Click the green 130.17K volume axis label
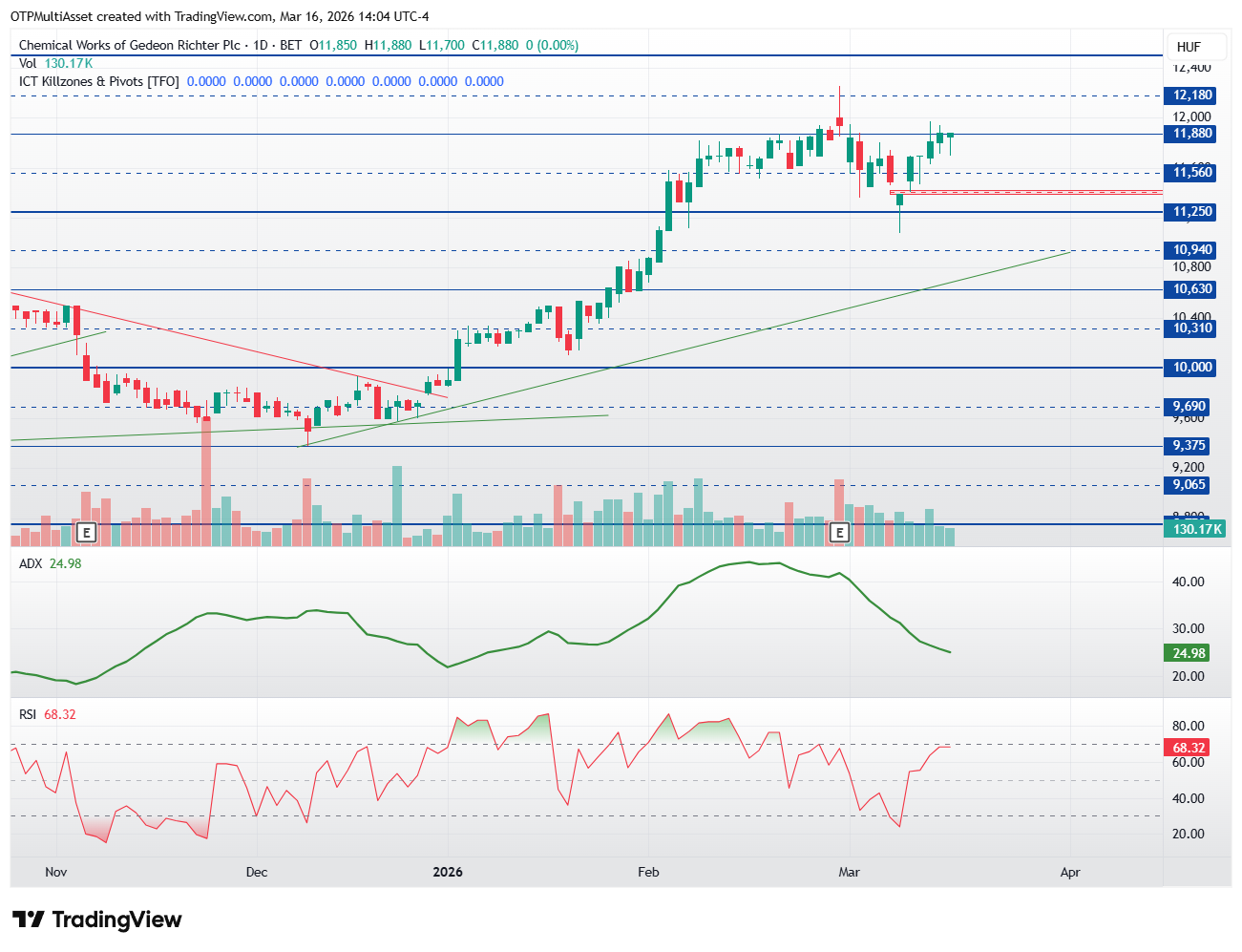 tap(1196, 529)
